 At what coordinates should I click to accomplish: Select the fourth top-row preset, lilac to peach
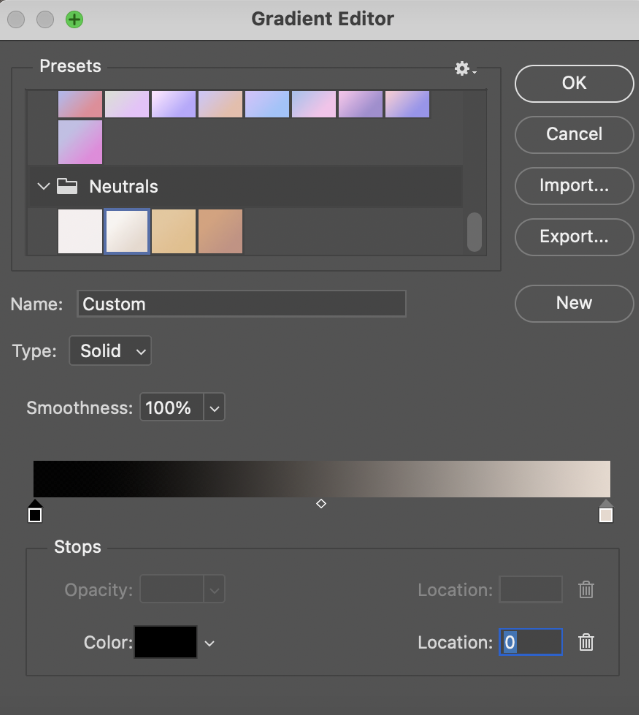pos(220,104)
